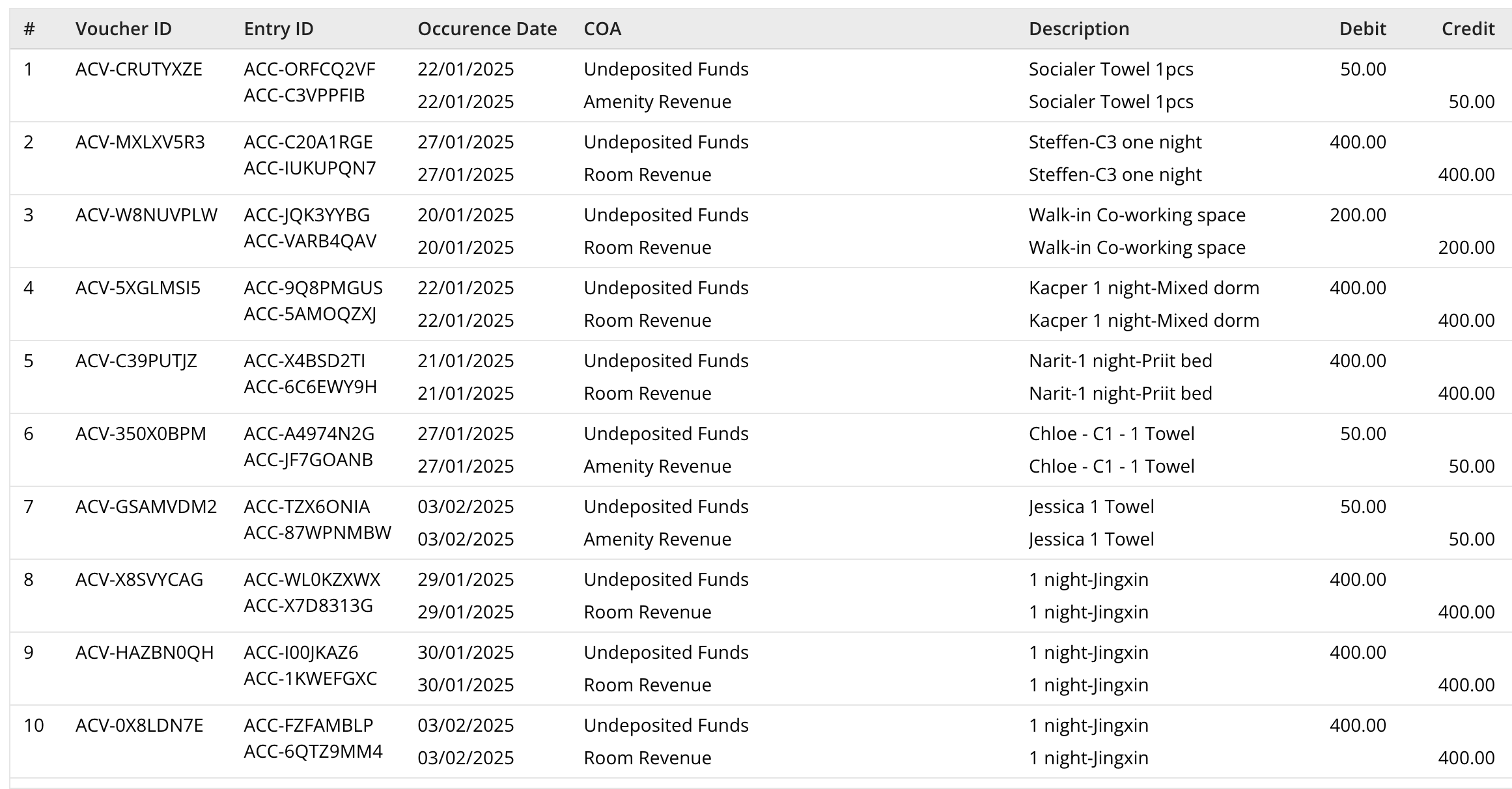Click the # column header
The height and width of the screenshot is (789, 1512).
click(29, 29)
